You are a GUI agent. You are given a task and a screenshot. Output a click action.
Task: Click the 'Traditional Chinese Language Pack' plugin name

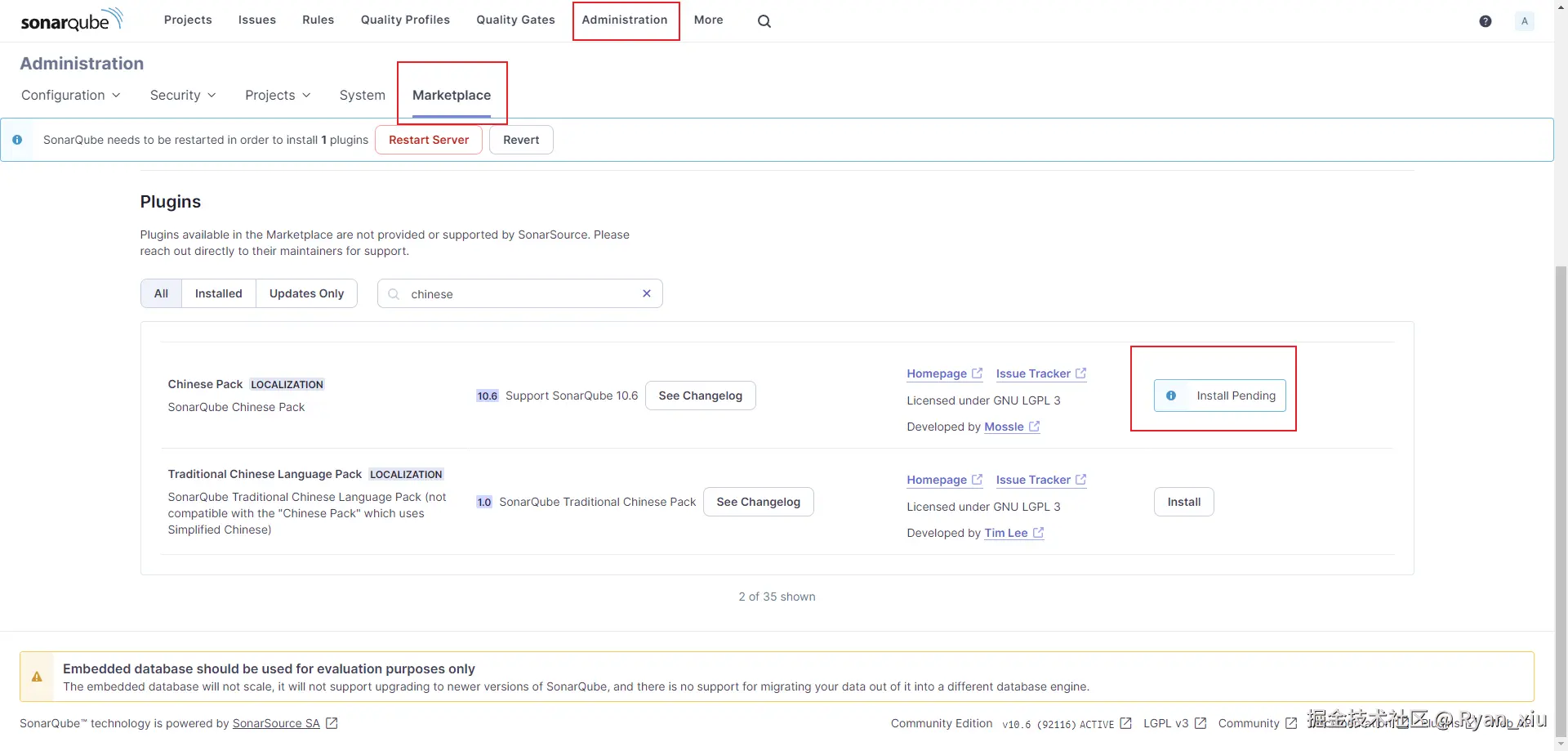point(265,474)
